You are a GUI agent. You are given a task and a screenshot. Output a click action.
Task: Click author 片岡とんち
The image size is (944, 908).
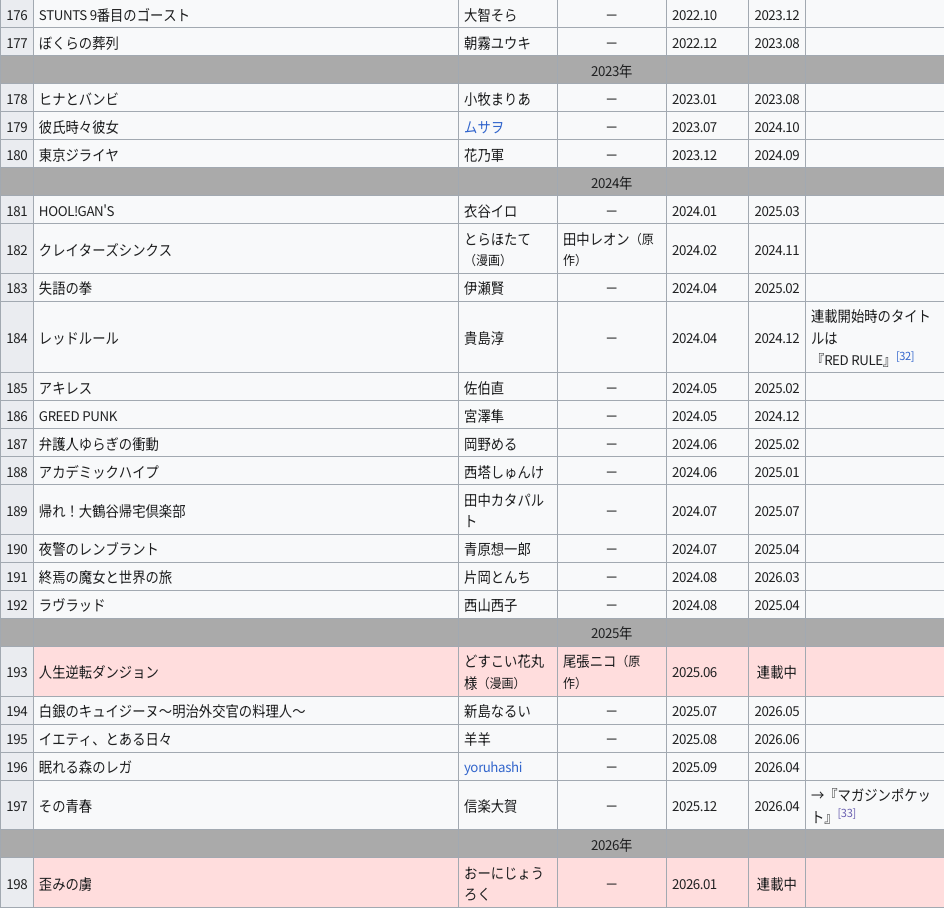pos(497,577)
